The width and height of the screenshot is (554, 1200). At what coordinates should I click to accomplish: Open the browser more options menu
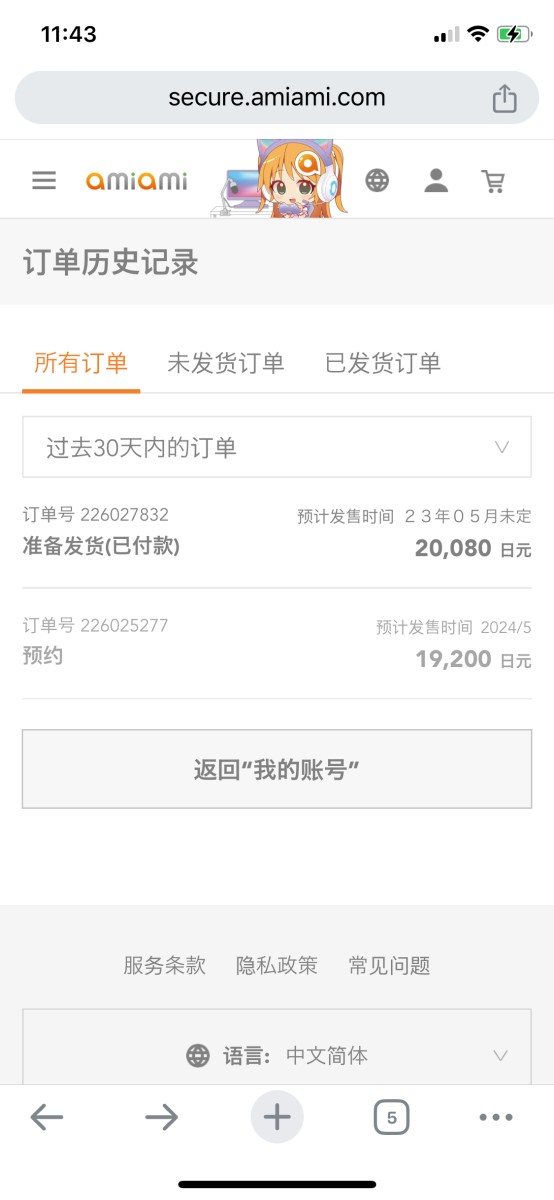tap(496, 1117)
